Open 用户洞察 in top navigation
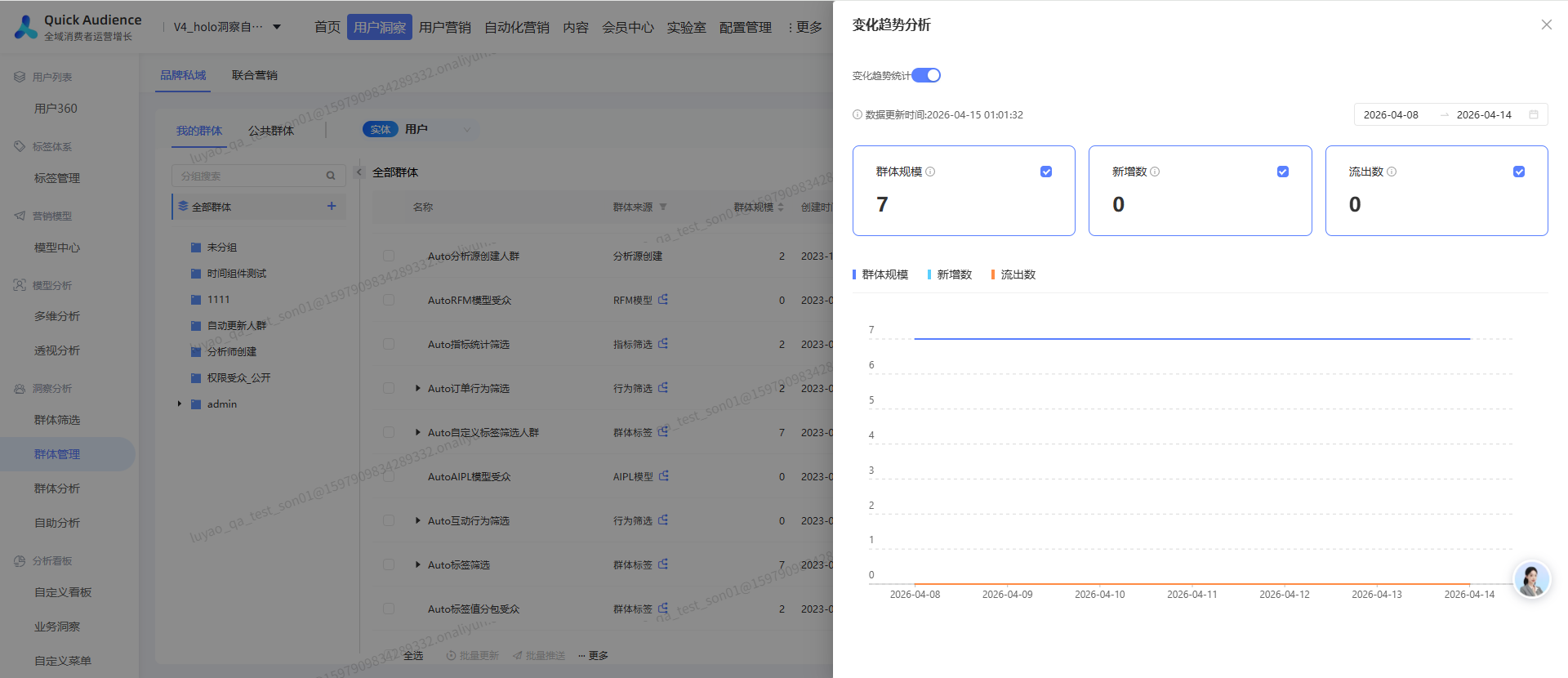The height and width of the screenshot is (678, 1568). pyautogui.click(x=380, y=27)
